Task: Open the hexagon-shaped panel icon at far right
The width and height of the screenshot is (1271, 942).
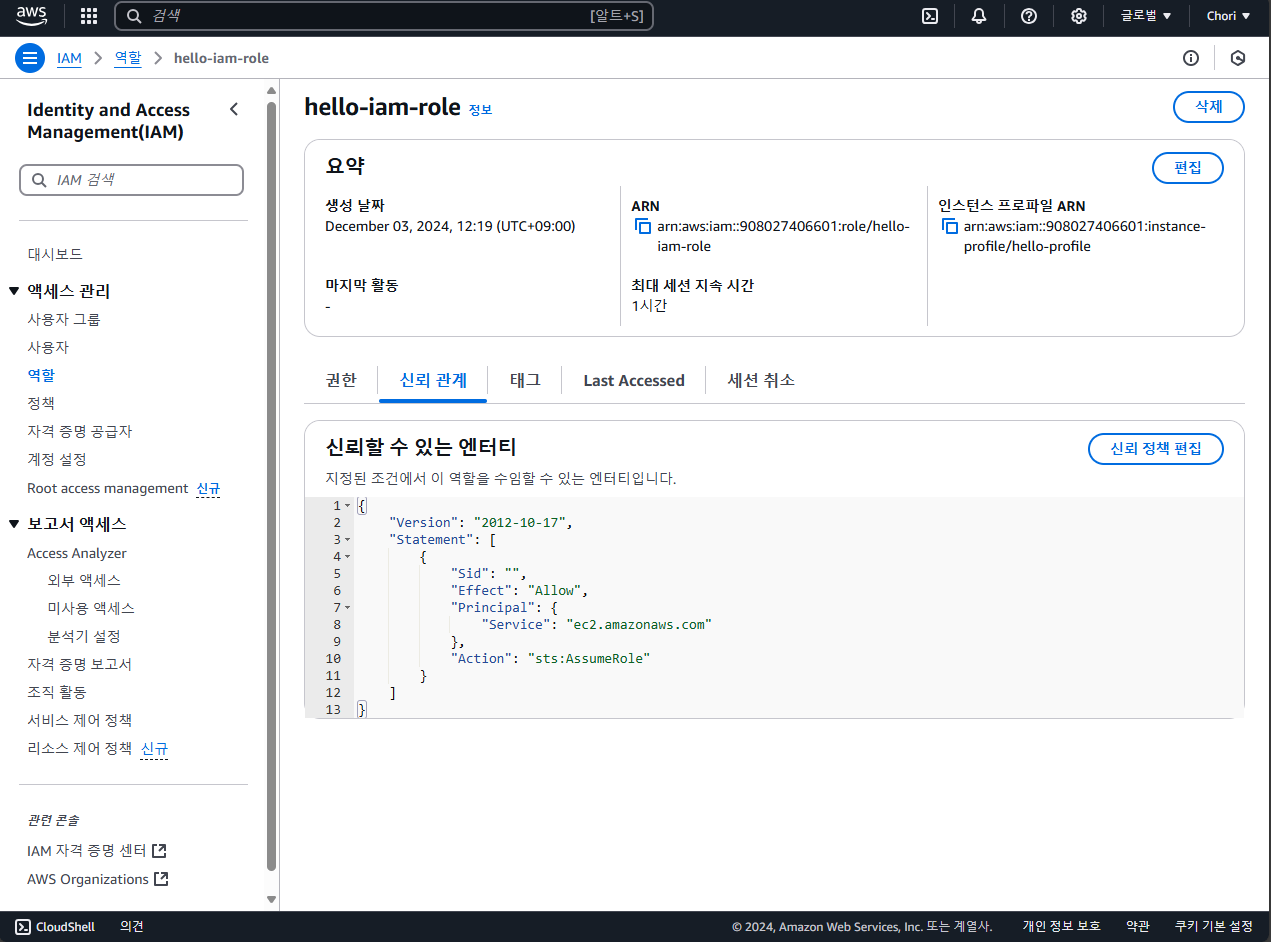Action: click(1238, 58)
